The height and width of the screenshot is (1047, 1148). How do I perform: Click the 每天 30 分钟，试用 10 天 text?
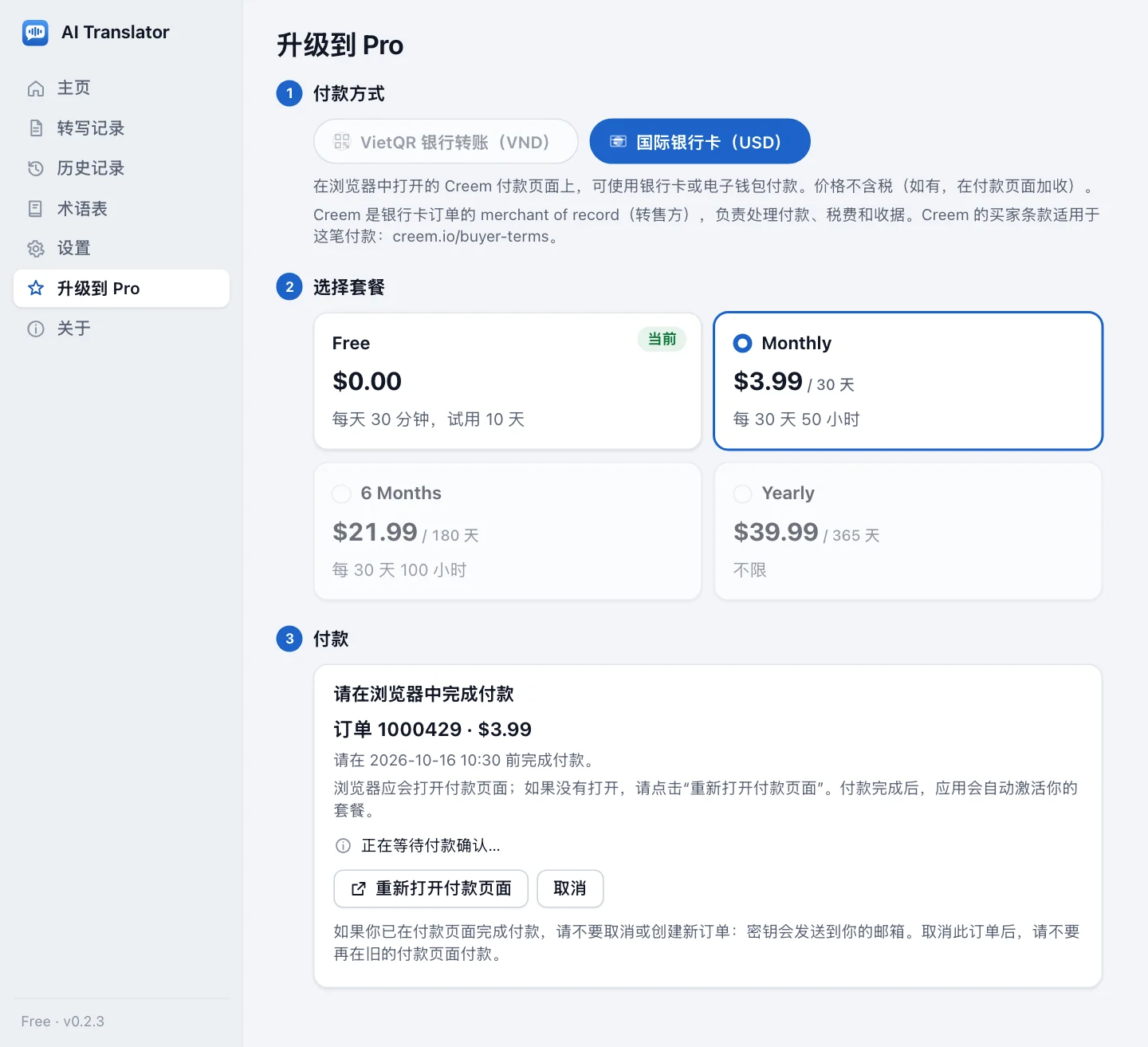pos(428,419)
